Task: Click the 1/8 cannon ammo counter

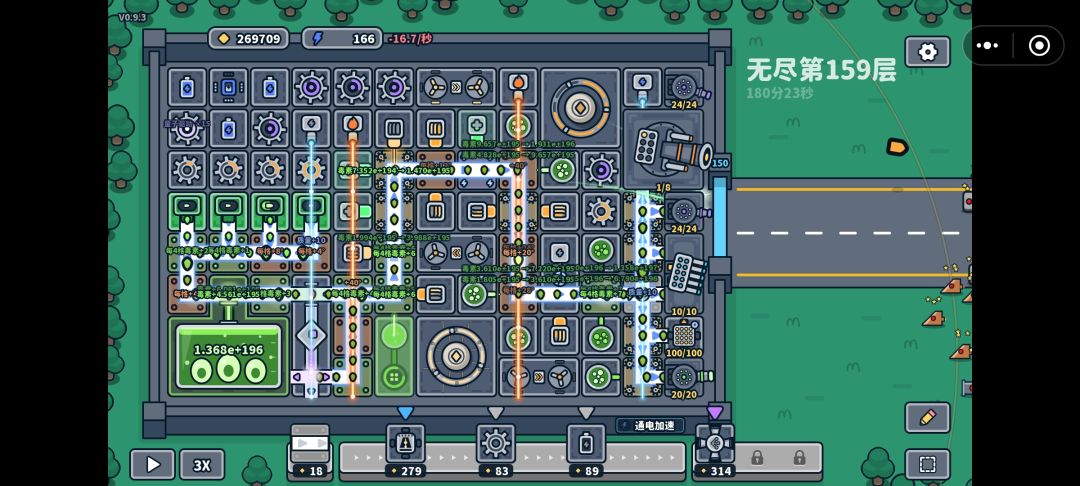Action: (x=663, y=188)
